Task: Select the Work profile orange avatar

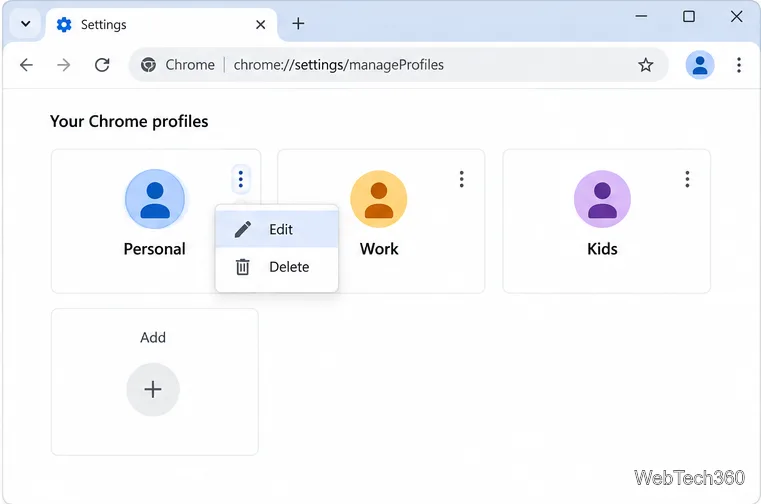Action: [379, 199]
